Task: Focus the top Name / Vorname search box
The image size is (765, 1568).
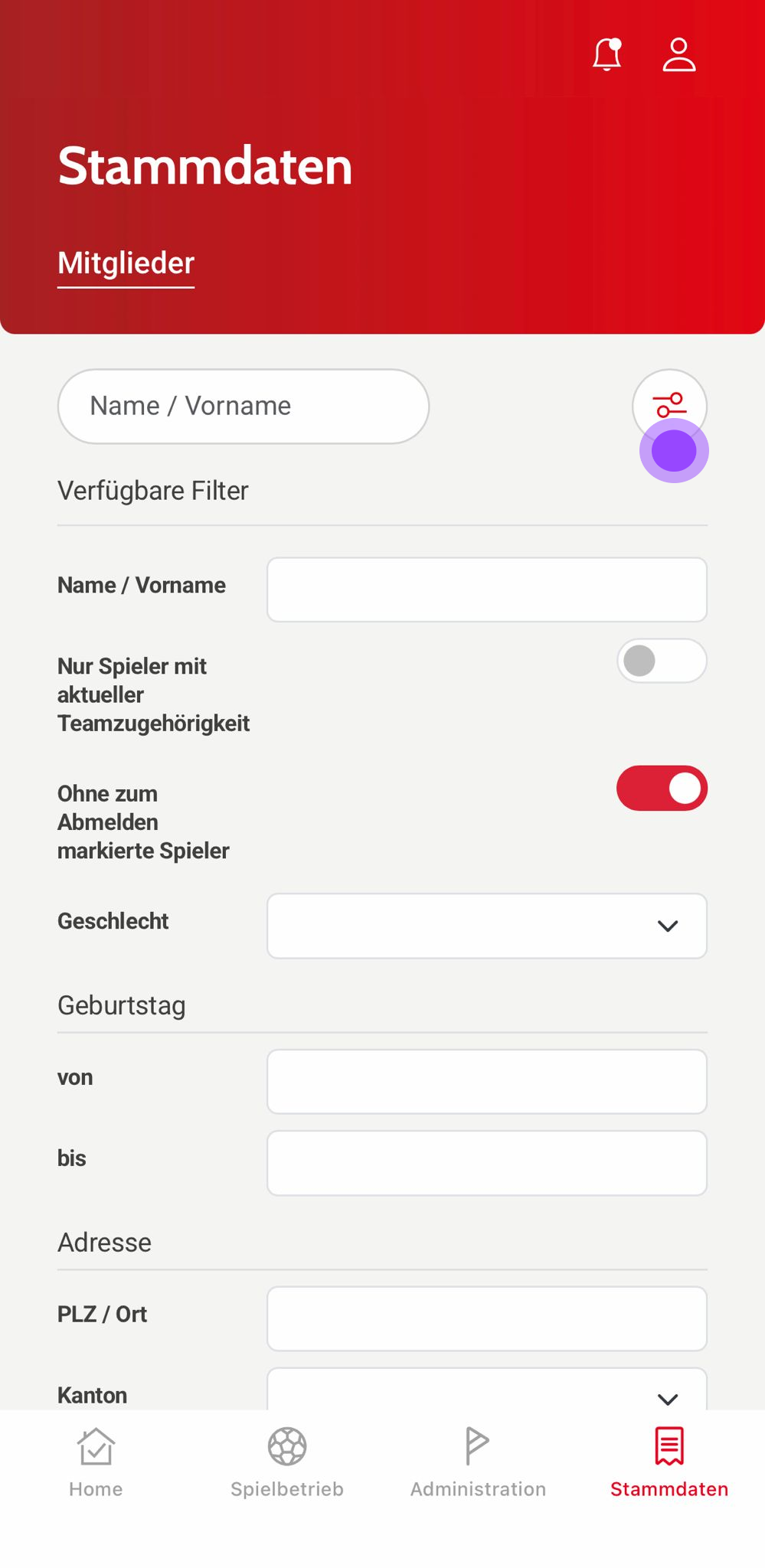Action: click(x=243, y=406)
